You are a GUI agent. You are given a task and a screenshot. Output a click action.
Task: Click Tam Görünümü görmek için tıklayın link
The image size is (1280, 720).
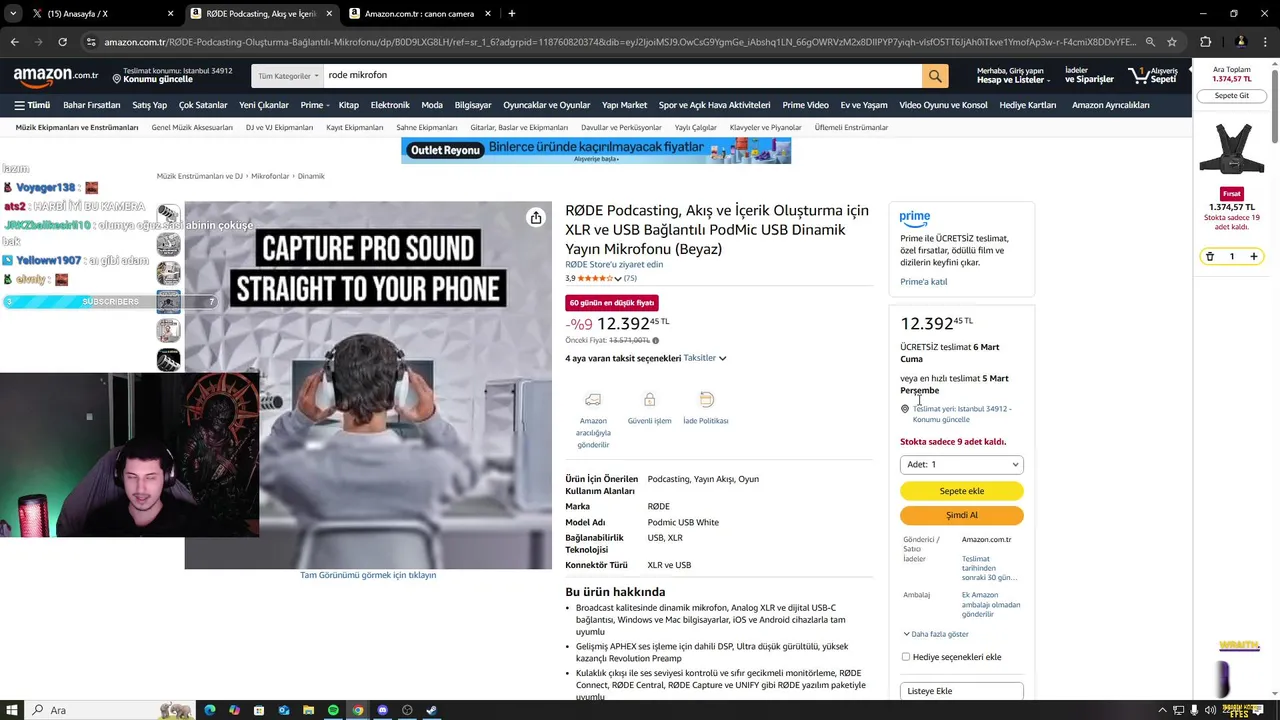tap(368, 575)
